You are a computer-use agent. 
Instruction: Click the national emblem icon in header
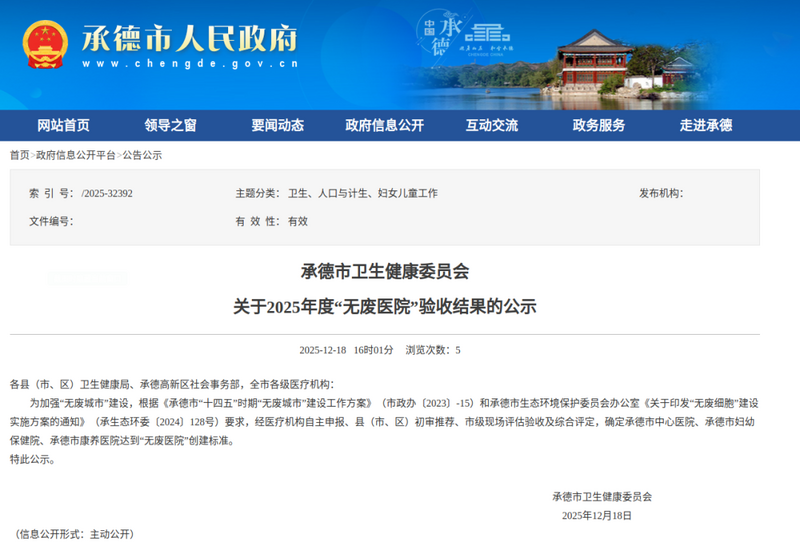pyautogui.click(x=45, y=45)
